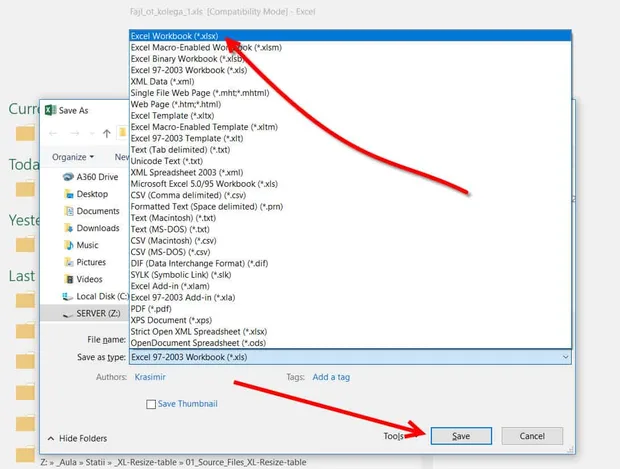Screen dimensions: 620x469
Task: Click the Music note folder icon
Action: click(x=69, y=245)
